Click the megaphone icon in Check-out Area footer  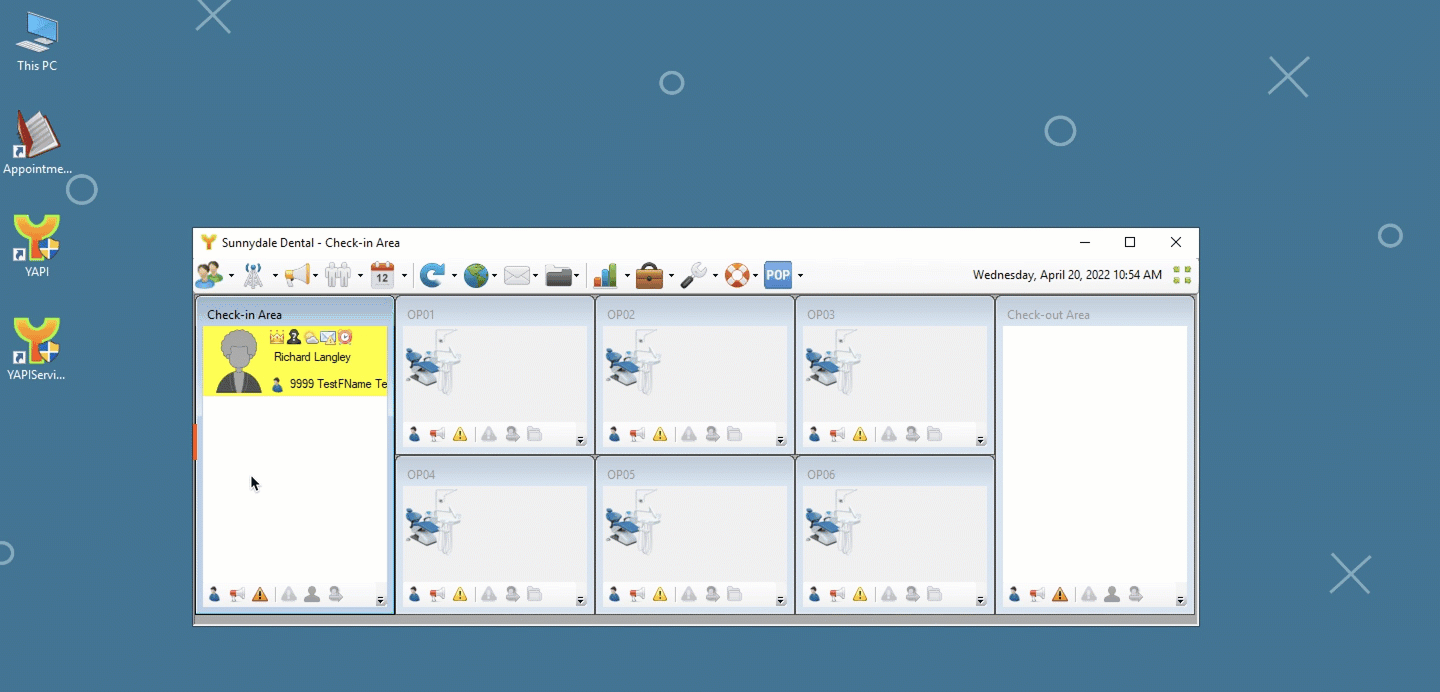click(x=1037, y=594)
